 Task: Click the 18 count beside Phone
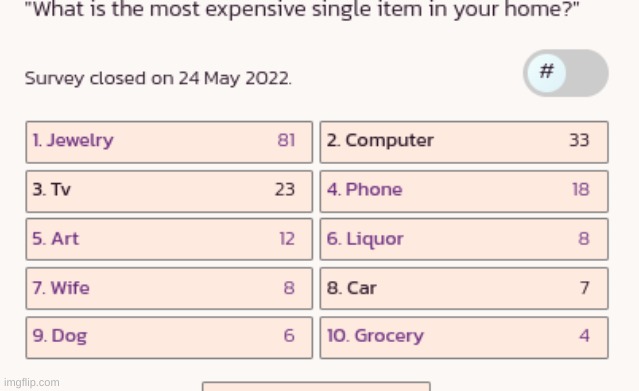pos(581,190)
